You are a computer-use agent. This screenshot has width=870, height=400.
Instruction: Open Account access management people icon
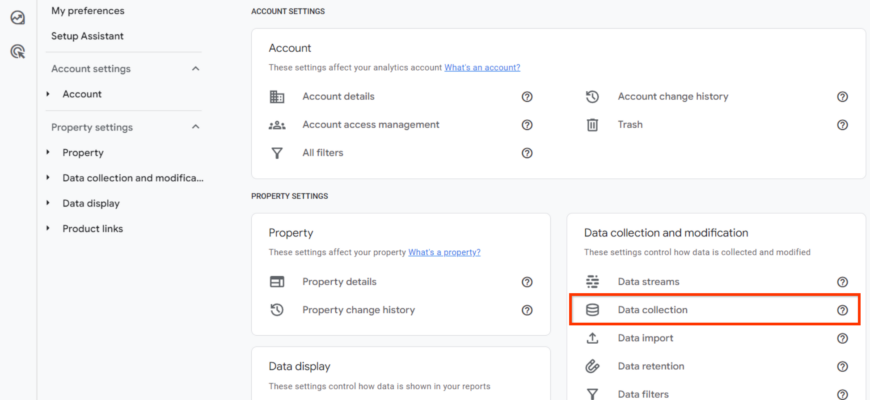(x=277, y=125)
